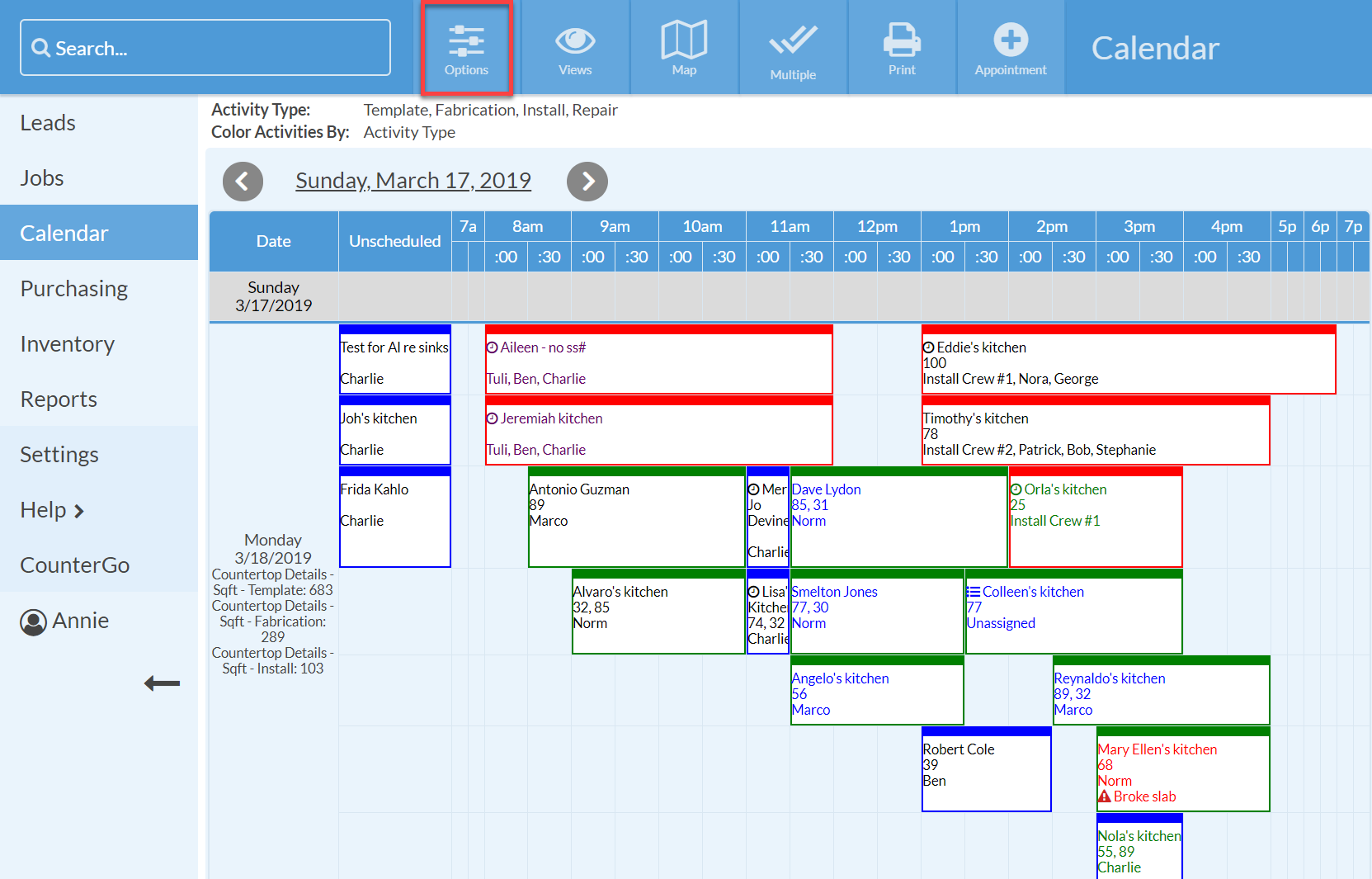Advance to the next day
The image size is (1372, 879).
587,181
